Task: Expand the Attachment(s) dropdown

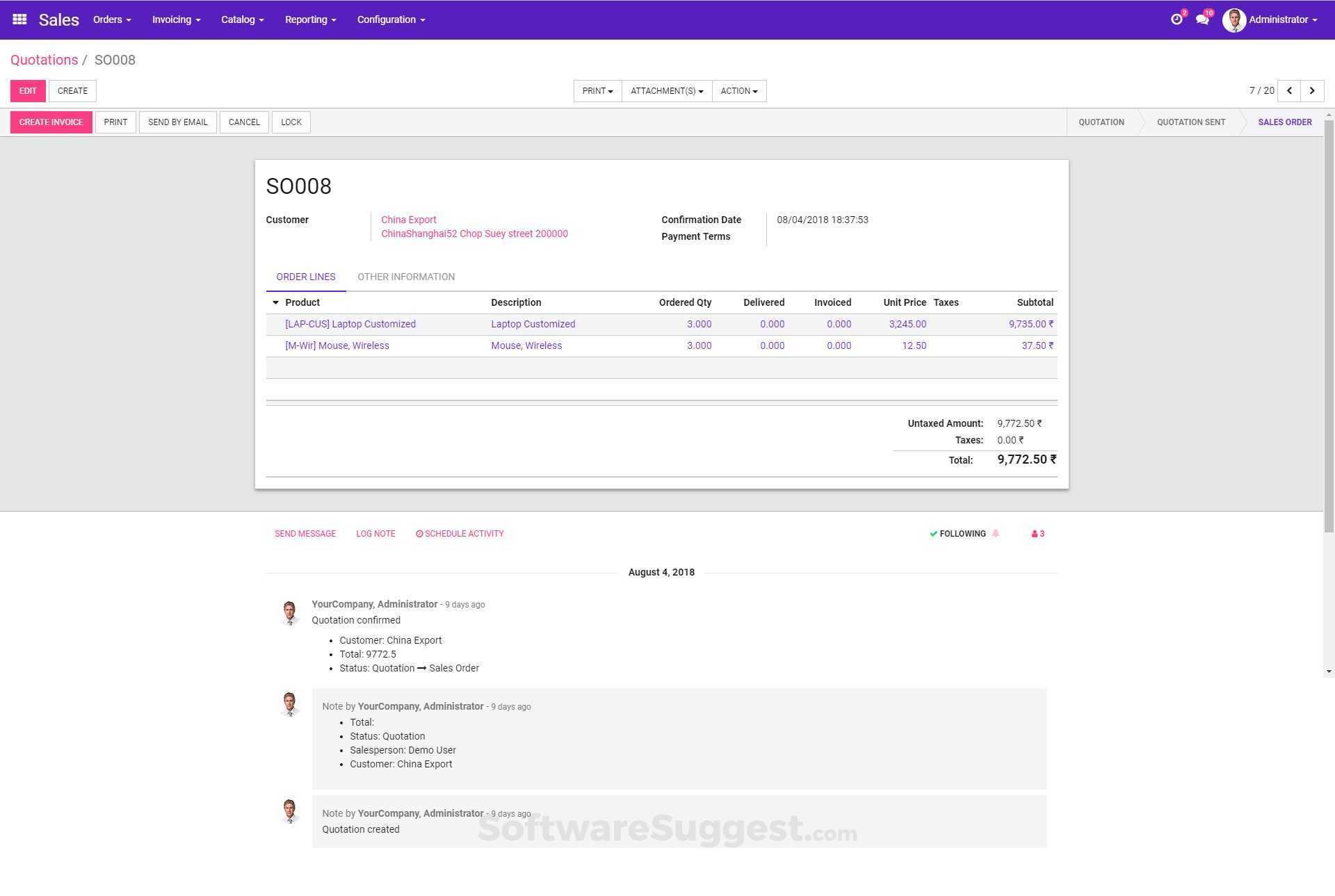Action: (x=666, y=91)
